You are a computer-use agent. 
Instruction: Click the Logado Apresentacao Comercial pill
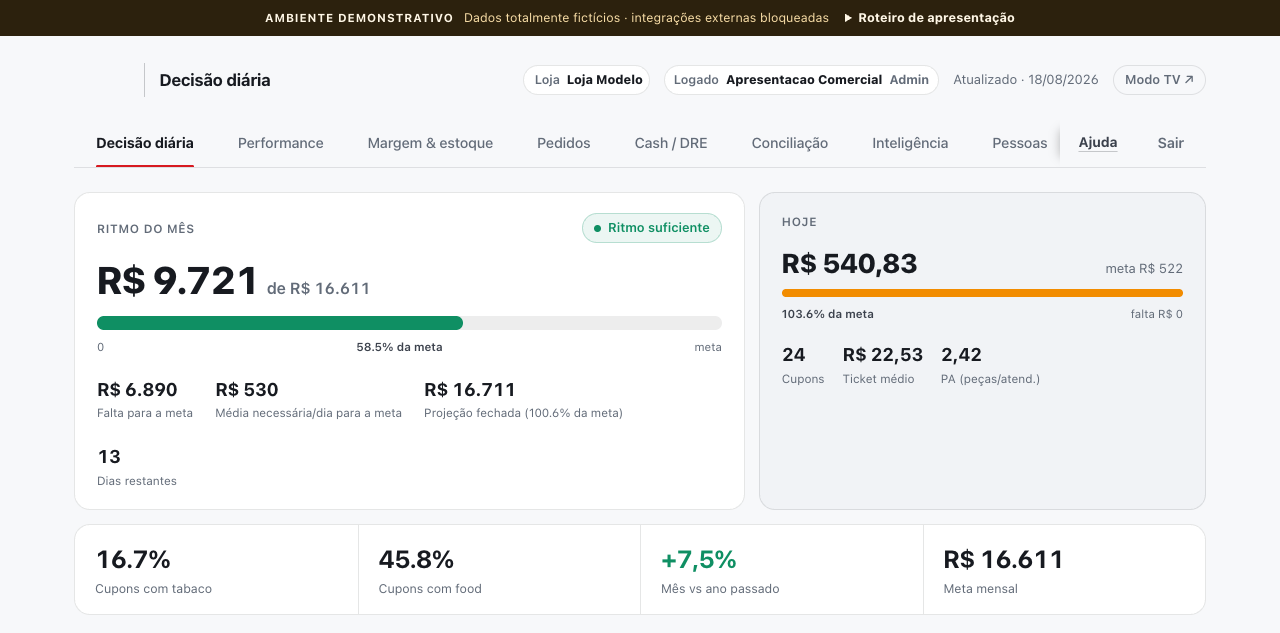(x=801, y=80)
